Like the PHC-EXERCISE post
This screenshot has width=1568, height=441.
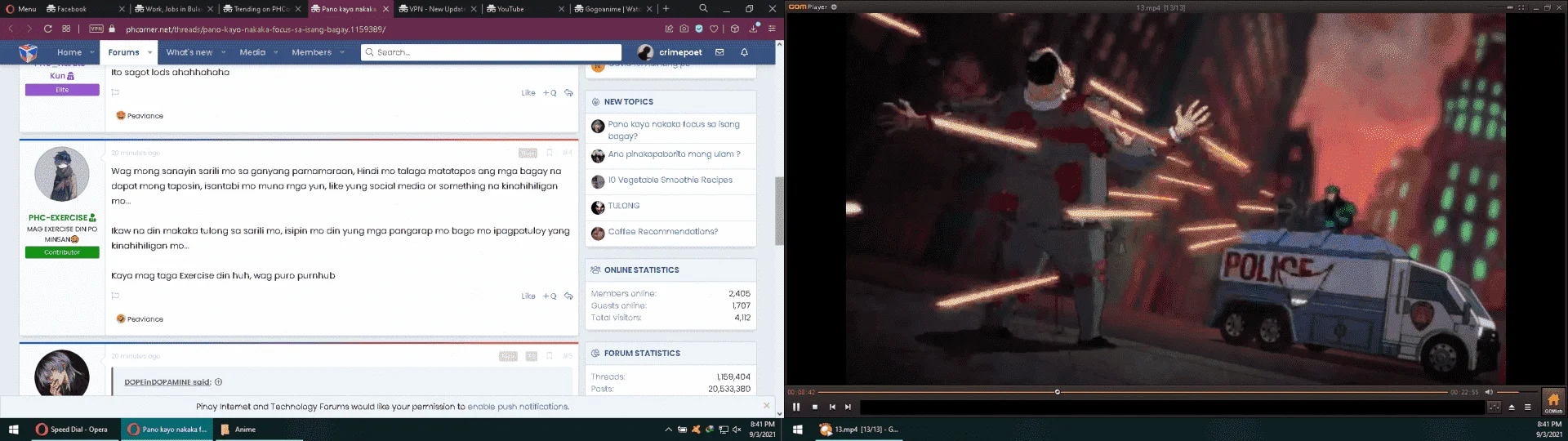pos(528,296)
